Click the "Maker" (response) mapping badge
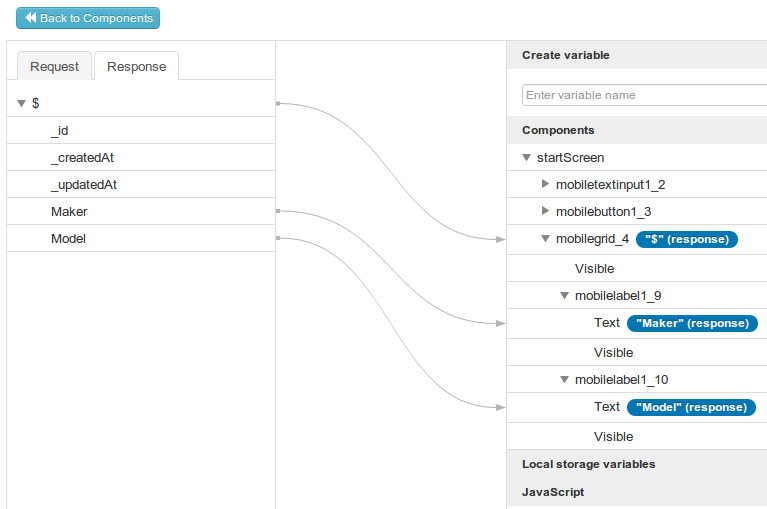 (x=692, y=323)
